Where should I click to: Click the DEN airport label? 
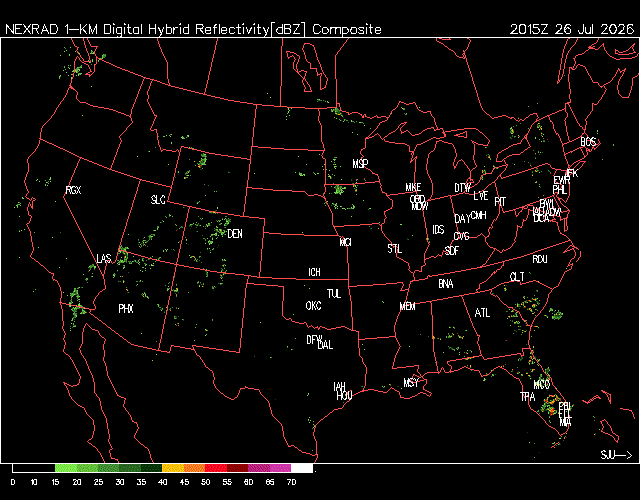click(235, 234)
